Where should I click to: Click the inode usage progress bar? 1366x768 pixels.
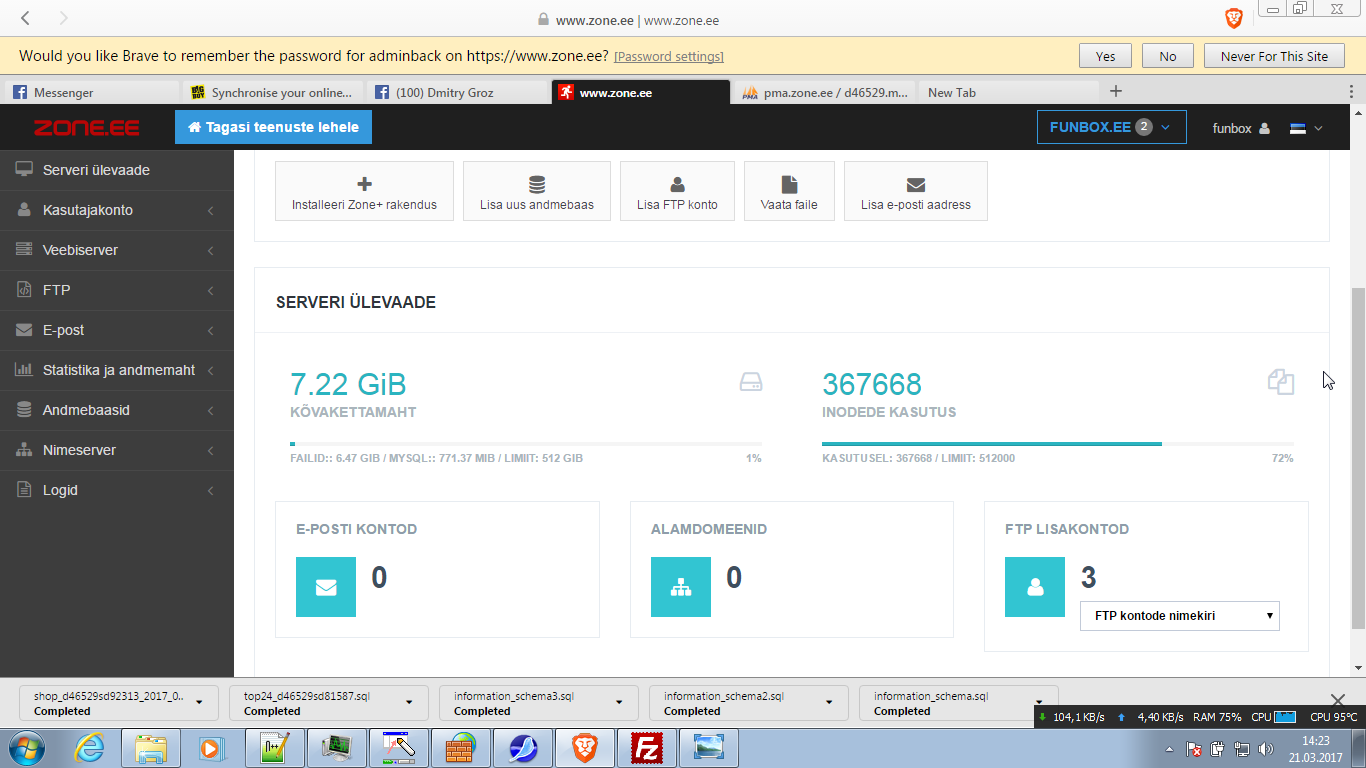point(1058,443)
